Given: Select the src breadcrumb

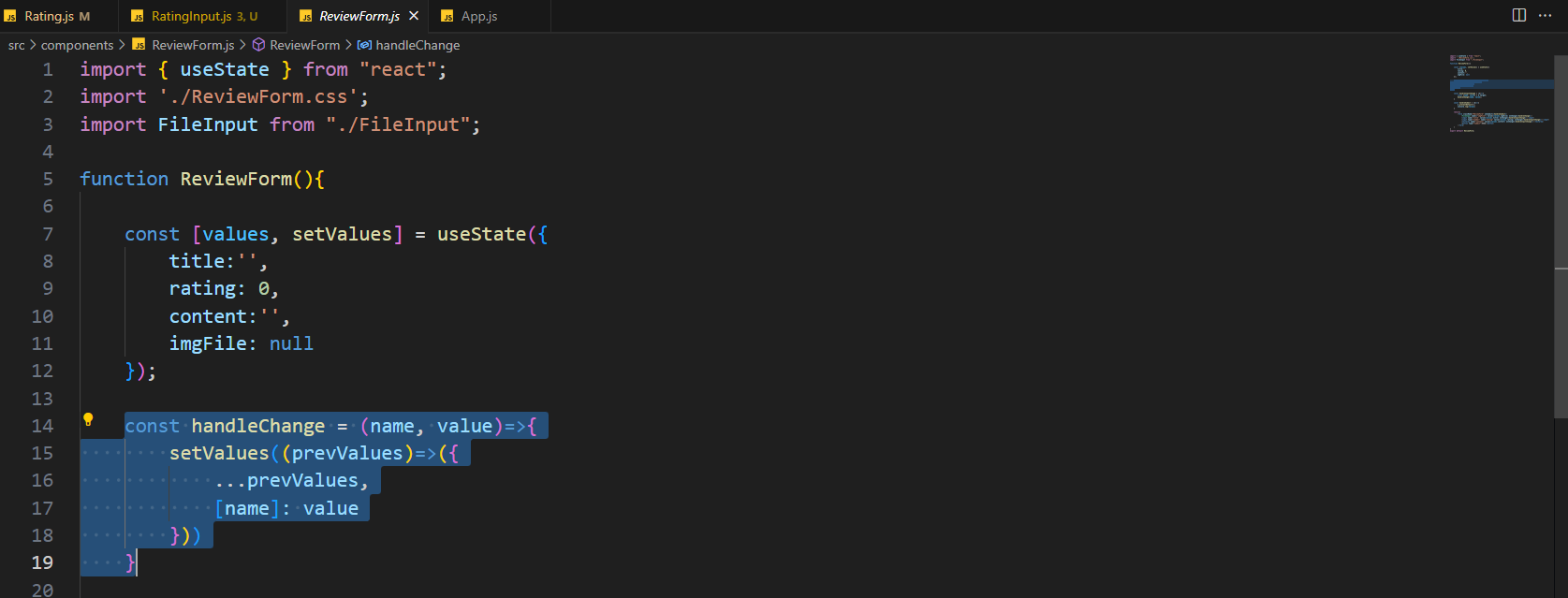Looking at the screenshot, I should tap(17, 45).
